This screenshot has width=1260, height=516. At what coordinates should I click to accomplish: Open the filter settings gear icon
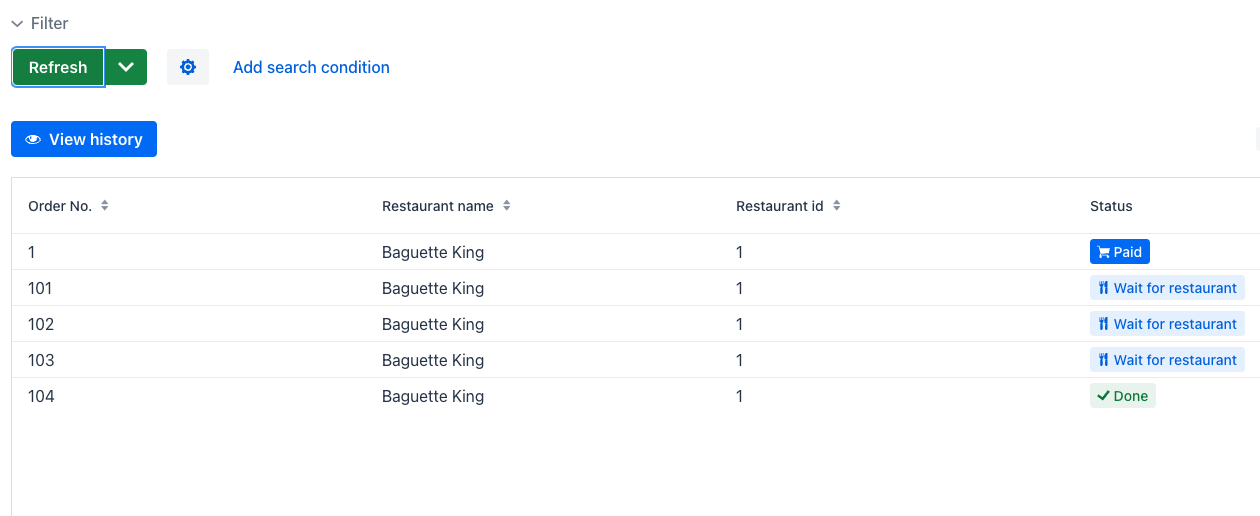click(188, 67)
